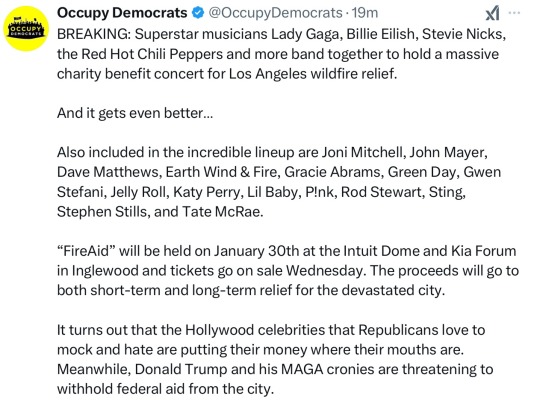Screen dimensions: 540x407
Task: Open the @OccupyDemocrats handle link
Action: pos(276,13)
